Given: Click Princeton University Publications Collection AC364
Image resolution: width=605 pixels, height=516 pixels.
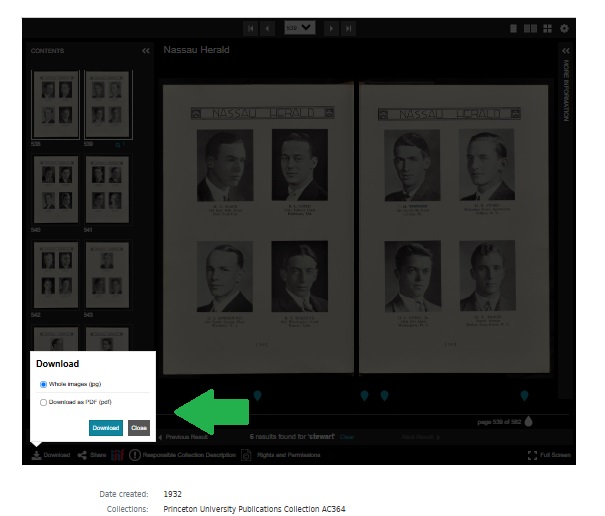Looking at the screenshot, I should coord(254,509).
